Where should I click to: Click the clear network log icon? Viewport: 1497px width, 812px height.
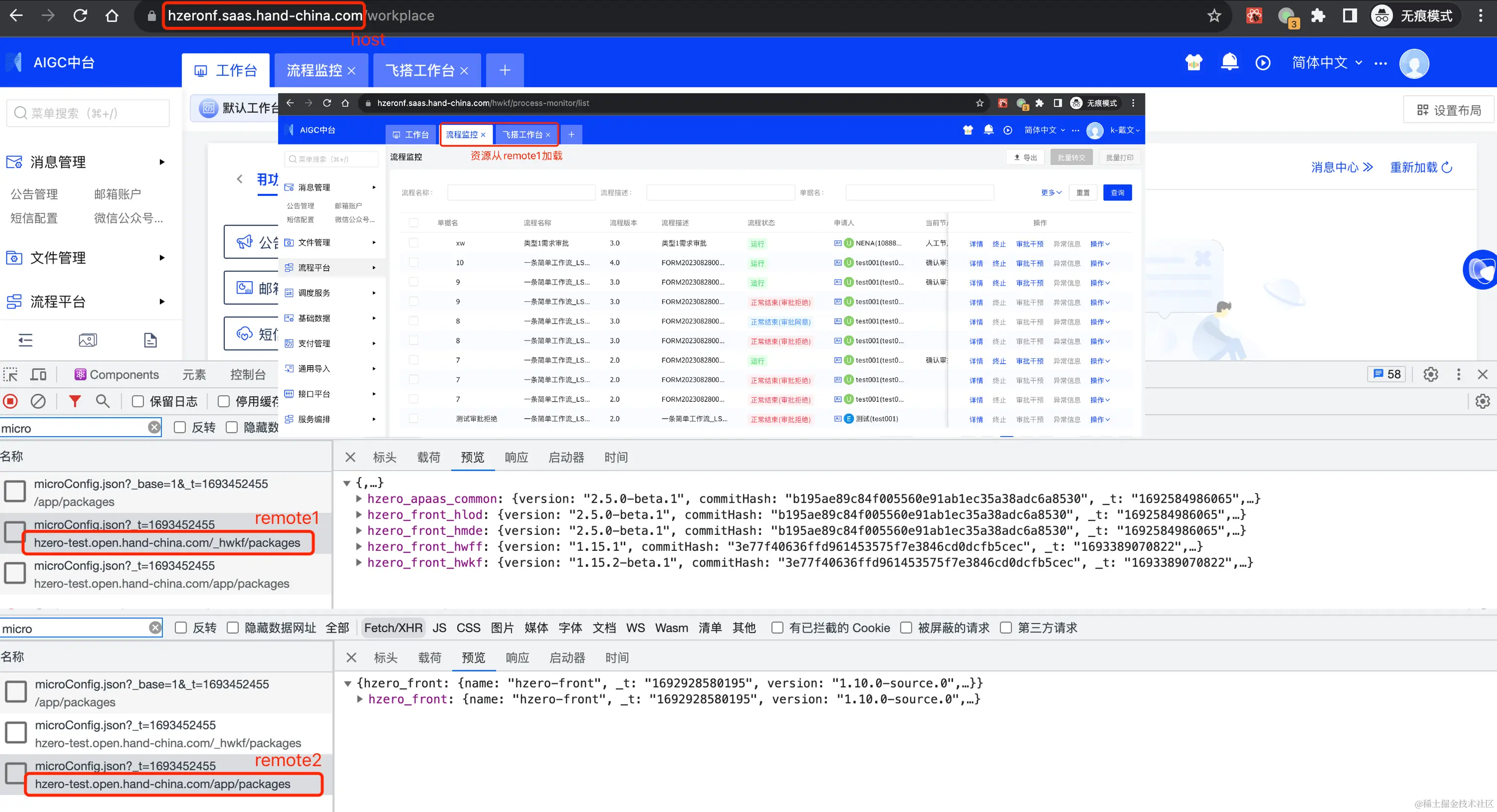[38, 401]
